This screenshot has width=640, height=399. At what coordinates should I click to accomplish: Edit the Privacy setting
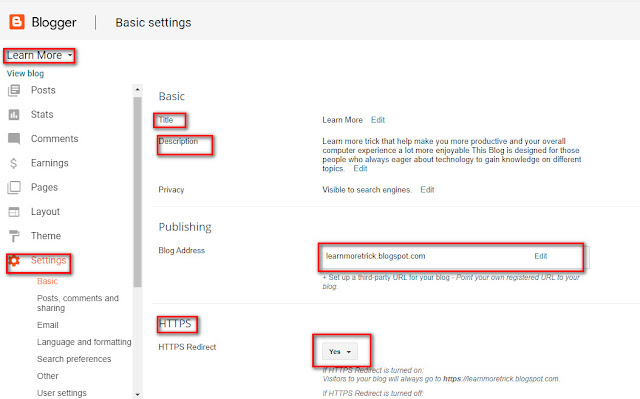(427, 190)
